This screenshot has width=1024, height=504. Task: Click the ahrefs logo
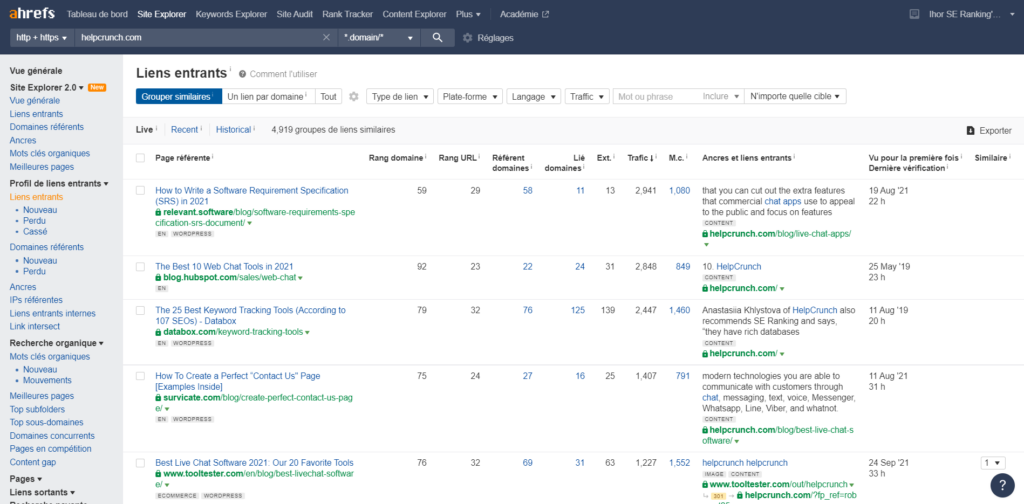(32, 14)
